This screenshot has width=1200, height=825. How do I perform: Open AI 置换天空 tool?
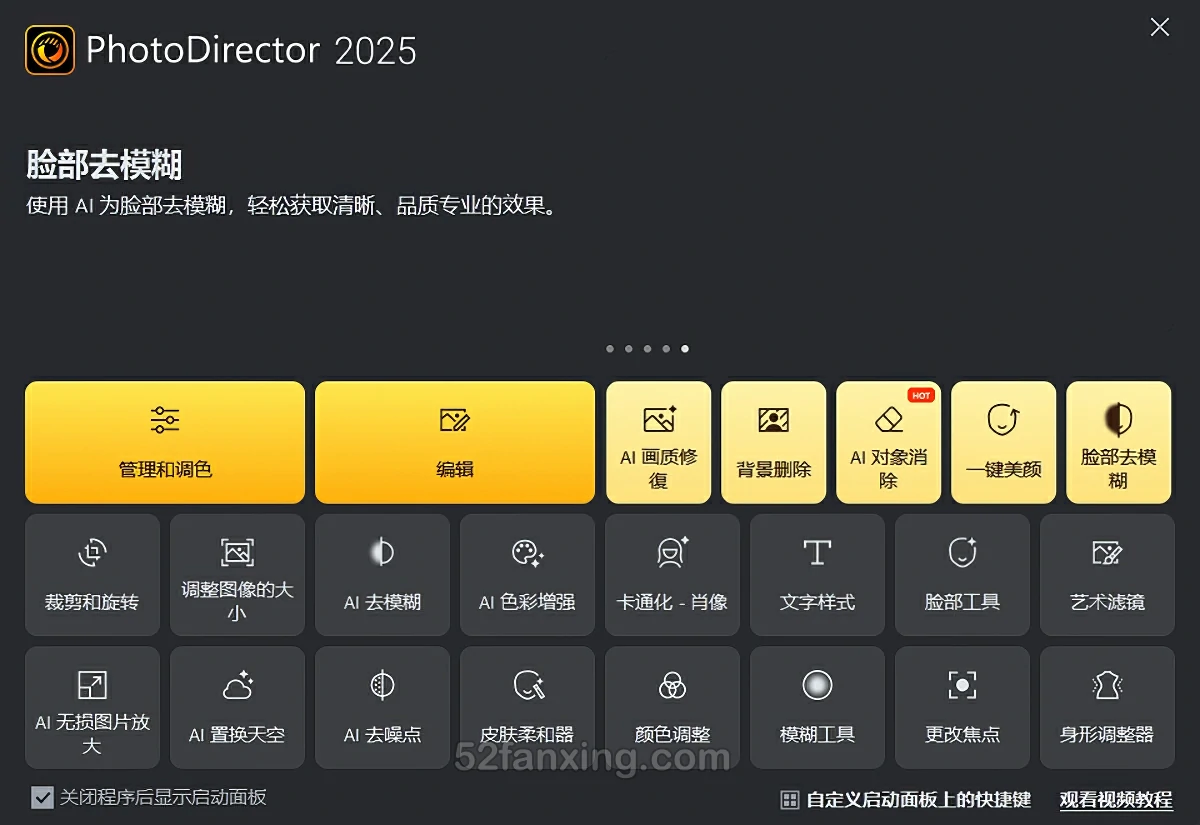coord(237,707)
